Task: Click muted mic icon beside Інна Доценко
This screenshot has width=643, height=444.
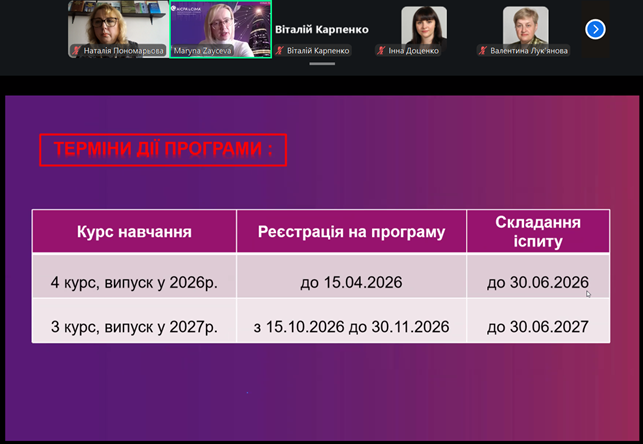Action: click(x=382, y=50)
